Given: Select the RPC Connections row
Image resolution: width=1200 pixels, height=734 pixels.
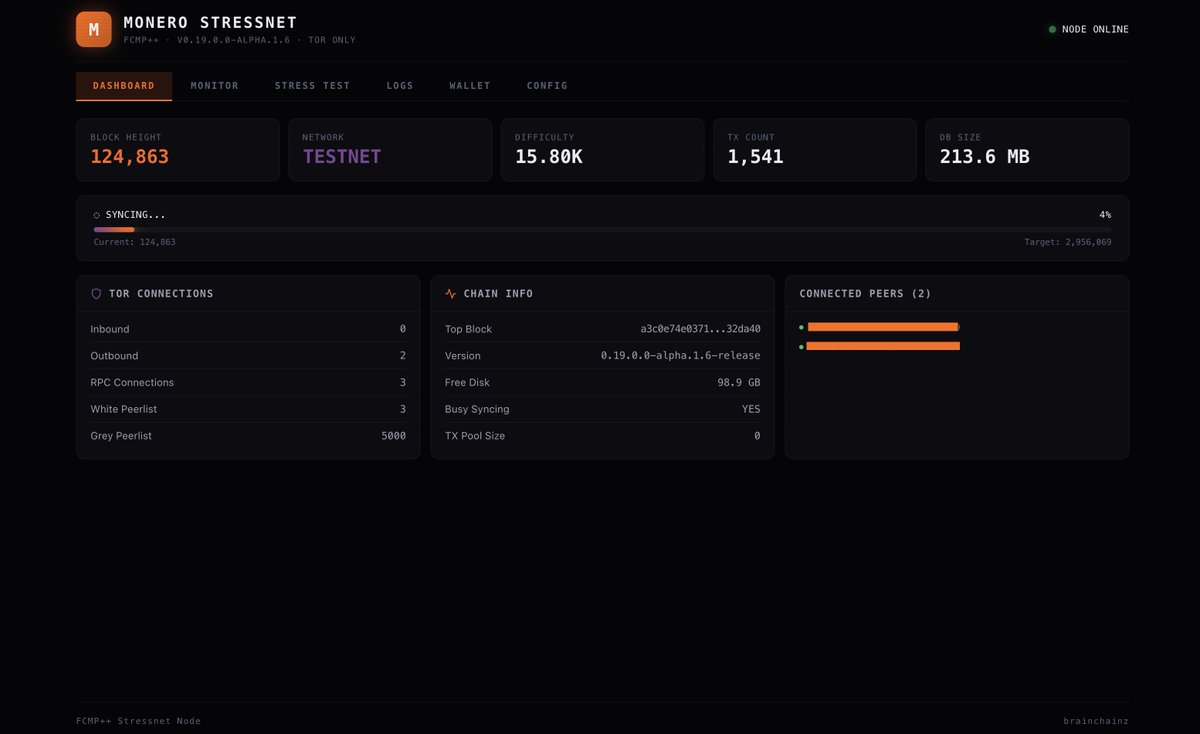Looking at the screenshot, I should [248, 383].
